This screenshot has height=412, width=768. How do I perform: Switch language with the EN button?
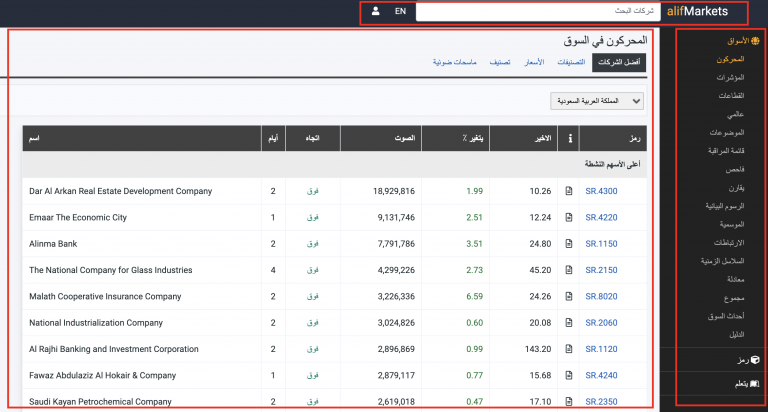(x=400, y=11)
